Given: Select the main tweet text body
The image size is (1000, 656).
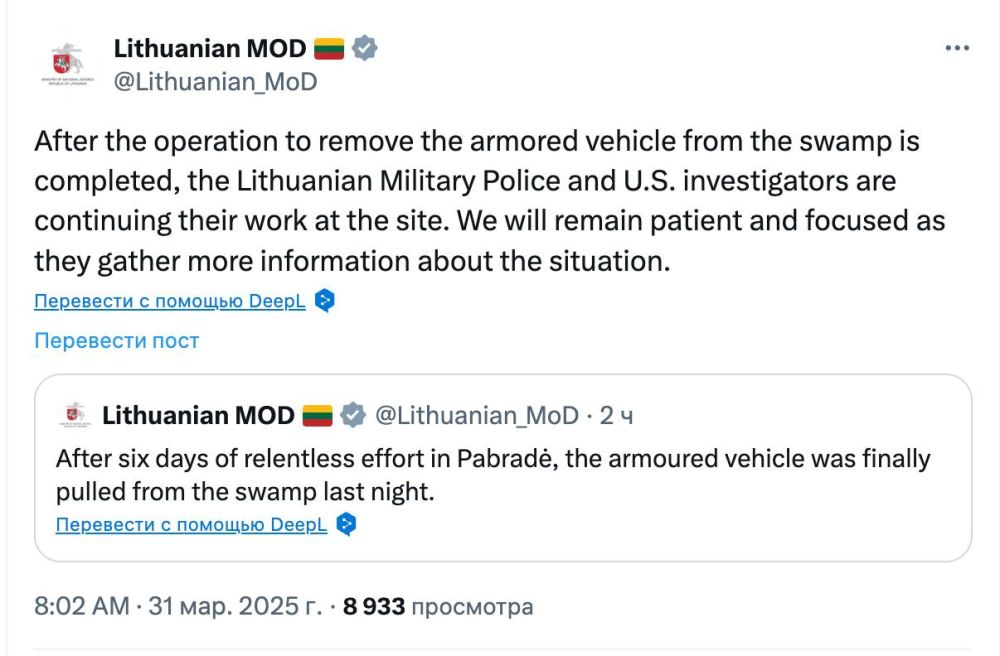Looking at the screenshot, I should click(490, 200).
